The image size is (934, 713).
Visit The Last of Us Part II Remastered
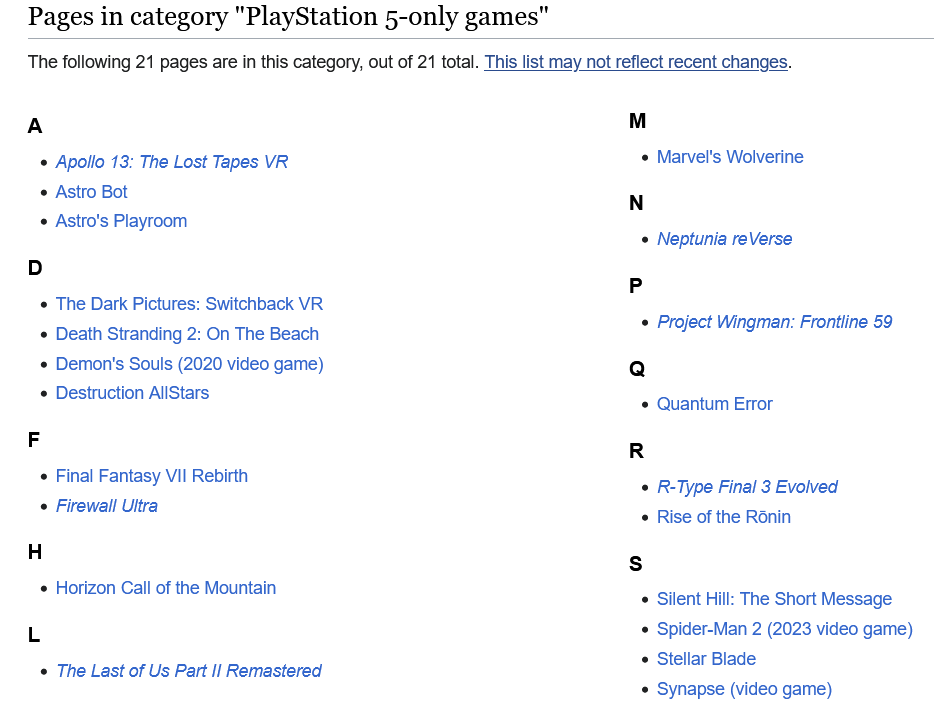tap(188, 671)
